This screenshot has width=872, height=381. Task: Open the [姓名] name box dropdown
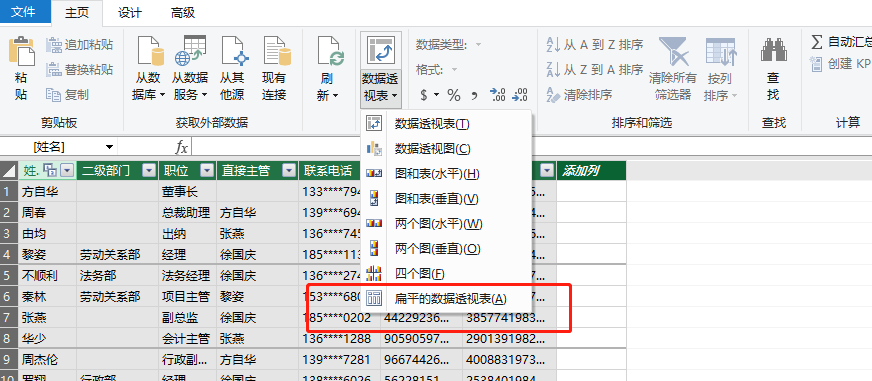(x=109, y=147)
